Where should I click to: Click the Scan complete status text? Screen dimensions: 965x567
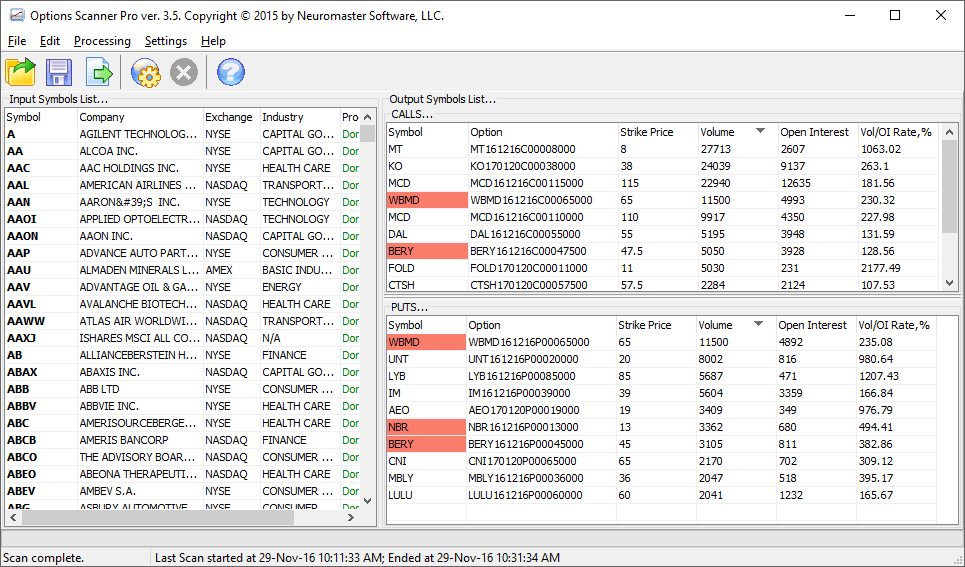tap(44, 558)
